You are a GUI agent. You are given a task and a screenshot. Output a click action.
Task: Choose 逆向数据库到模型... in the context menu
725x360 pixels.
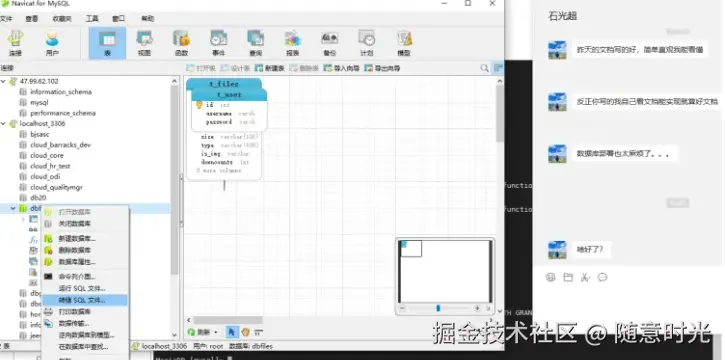(x=85, y=335)
